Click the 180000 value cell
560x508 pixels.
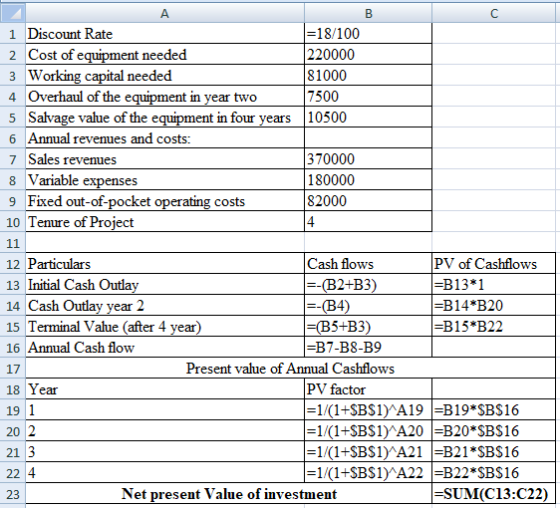pyautogui.click(x=368, y=180)
